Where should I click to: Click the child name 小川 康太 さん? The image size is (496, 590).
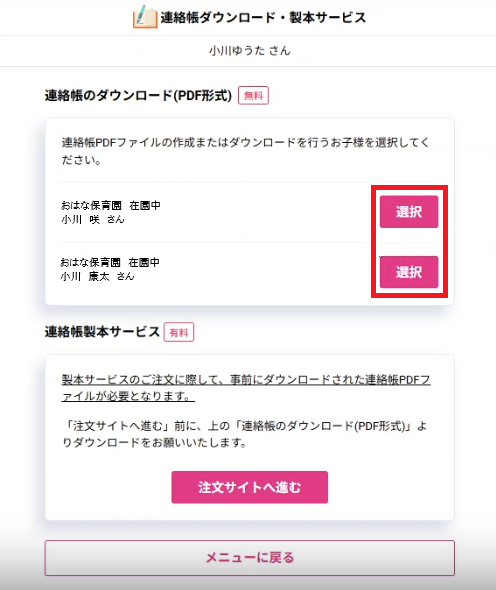(97, 277)
